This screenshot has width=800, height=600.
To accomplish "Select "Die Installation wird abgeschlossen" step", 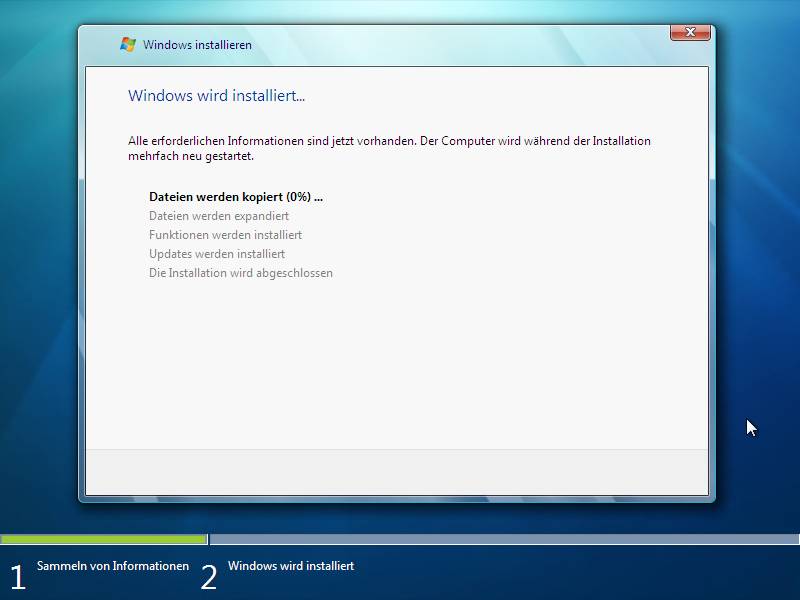I will point(241,273).
